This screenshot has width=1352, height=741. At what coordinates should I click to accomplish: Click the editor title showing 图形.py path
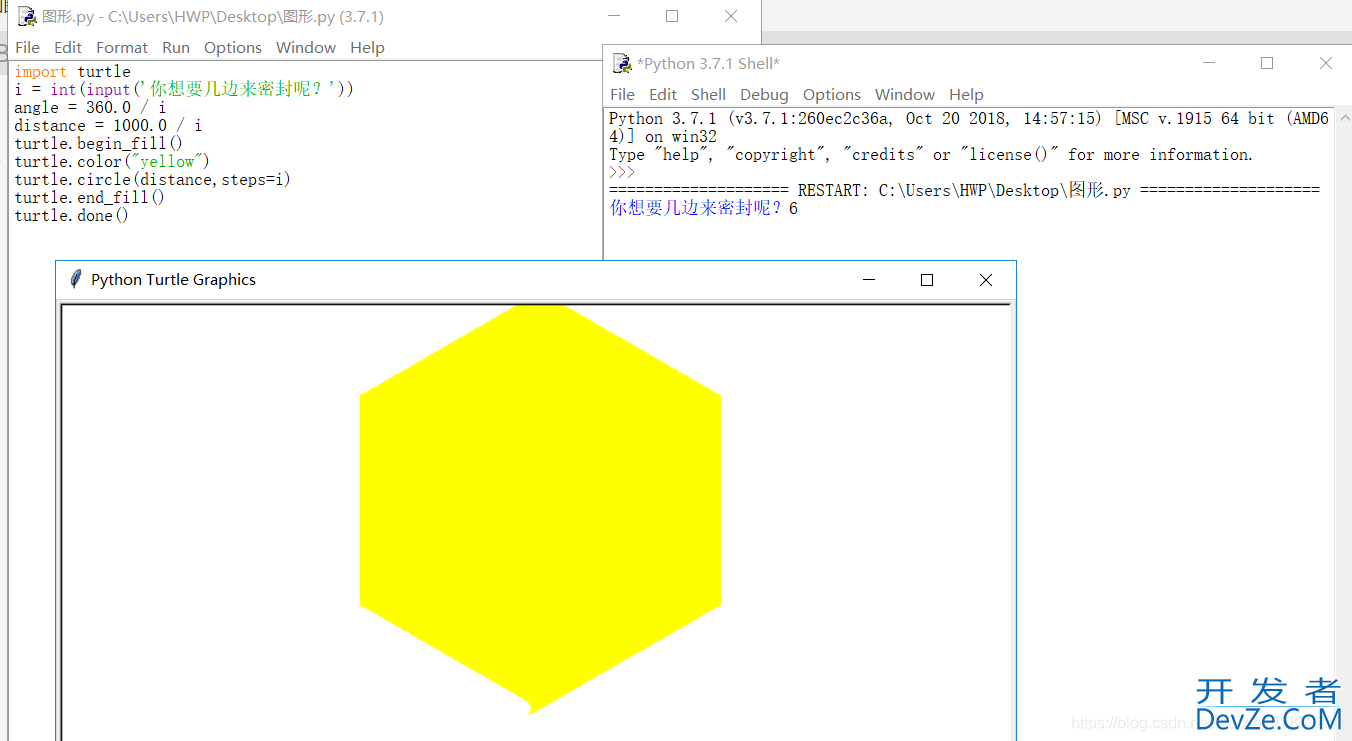tap(212, 16)
